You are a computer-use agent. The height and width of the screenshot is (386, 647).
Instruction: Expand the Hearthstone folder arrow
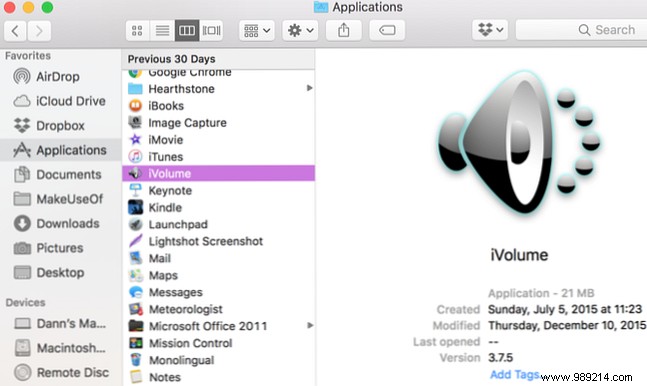click(309, 88)
